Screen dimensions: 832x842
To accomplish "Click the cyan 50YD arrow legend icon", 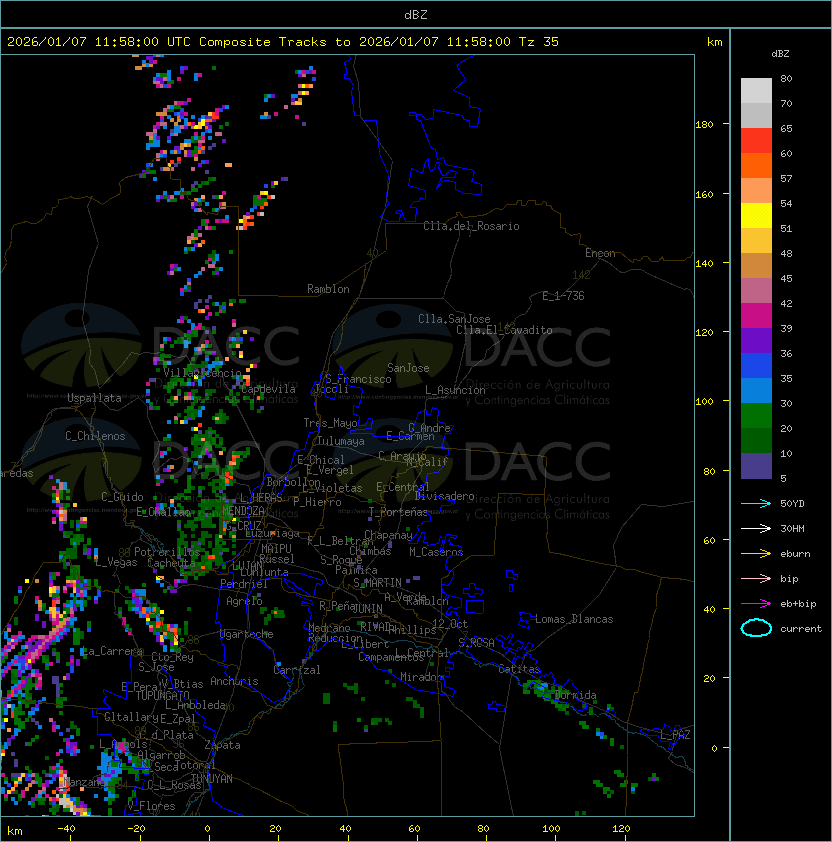I will pos(756,504).
